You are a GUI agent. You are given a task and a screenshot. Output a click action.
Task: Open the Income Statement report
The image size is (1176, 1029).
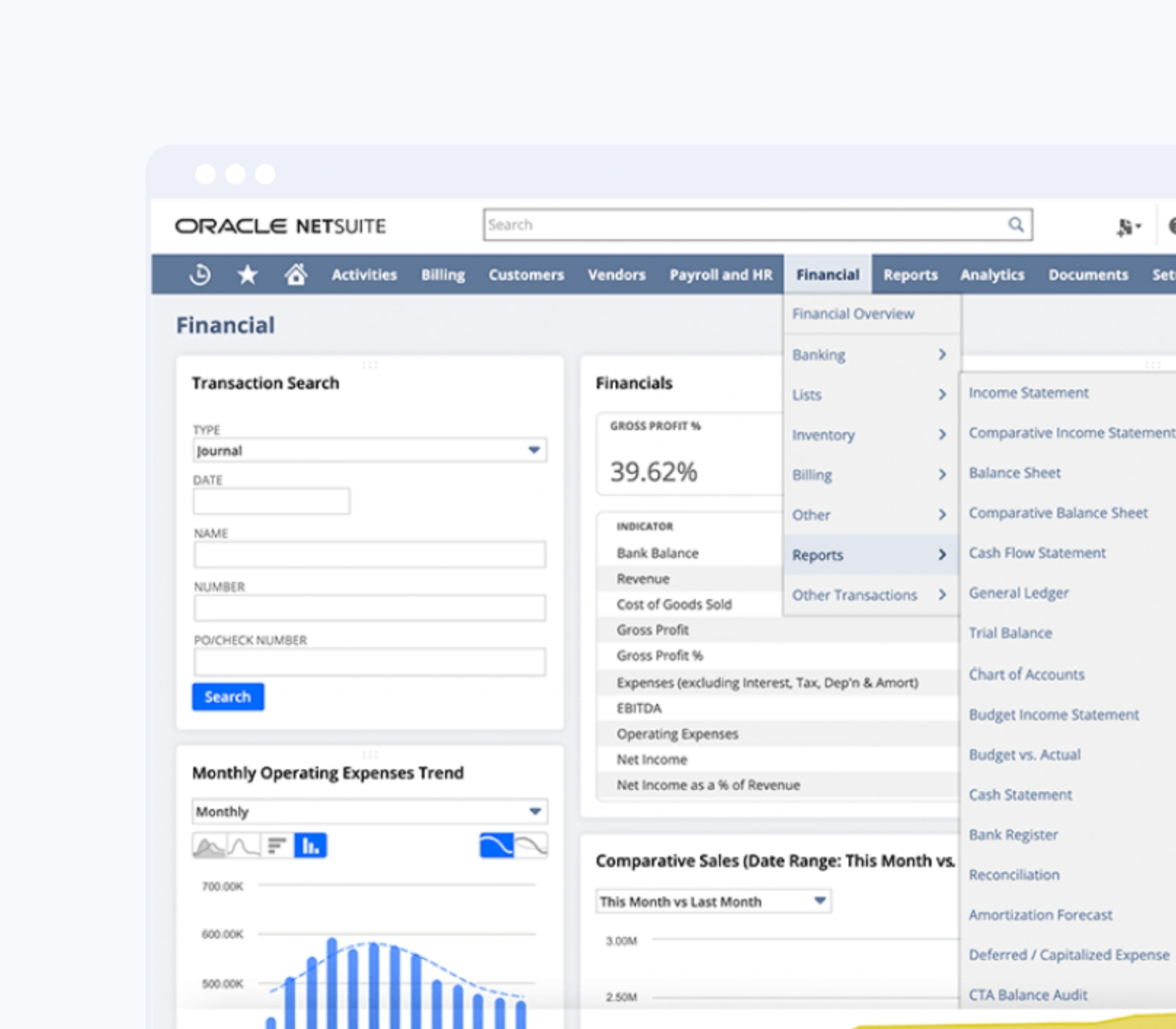(1028, 393)
